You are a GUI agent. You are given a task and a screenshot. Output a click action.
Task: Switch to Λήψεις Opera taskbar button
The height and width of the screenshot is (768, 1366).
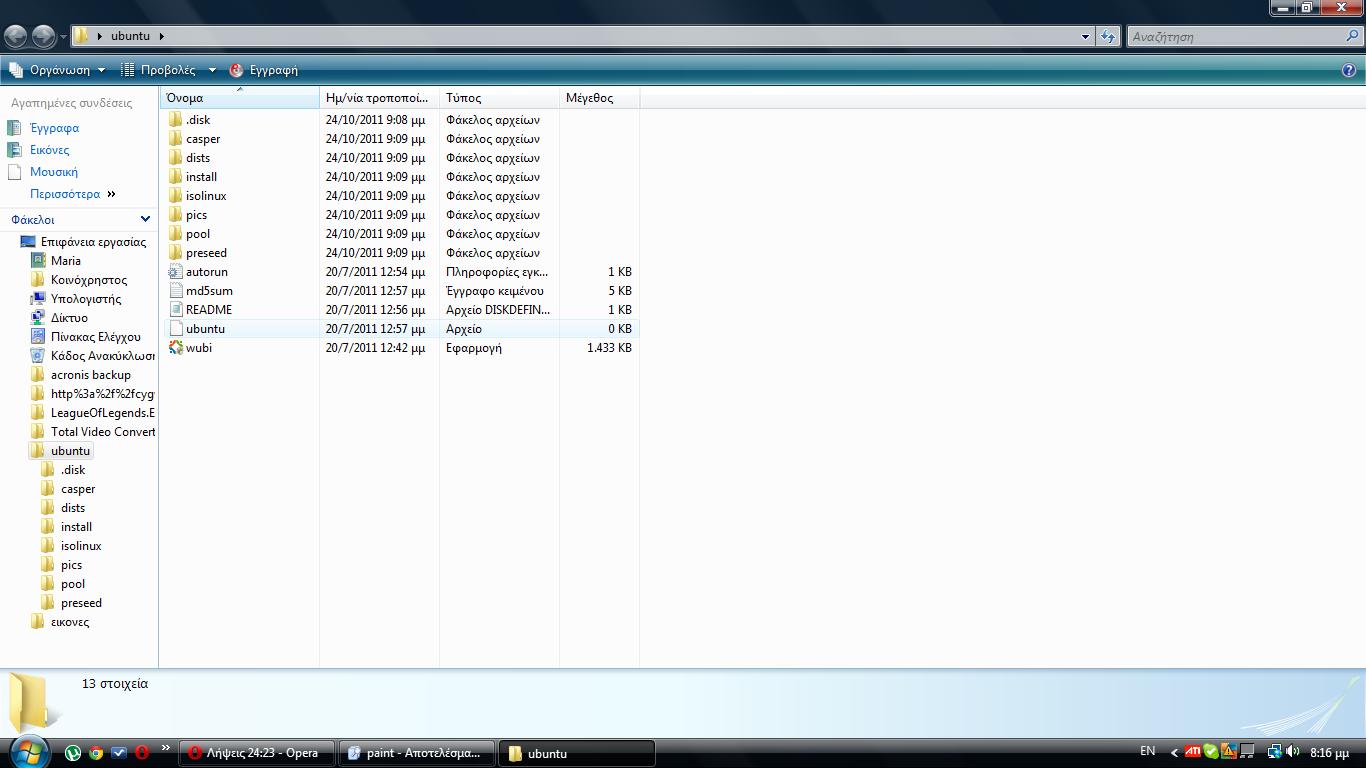coord(257,753)
